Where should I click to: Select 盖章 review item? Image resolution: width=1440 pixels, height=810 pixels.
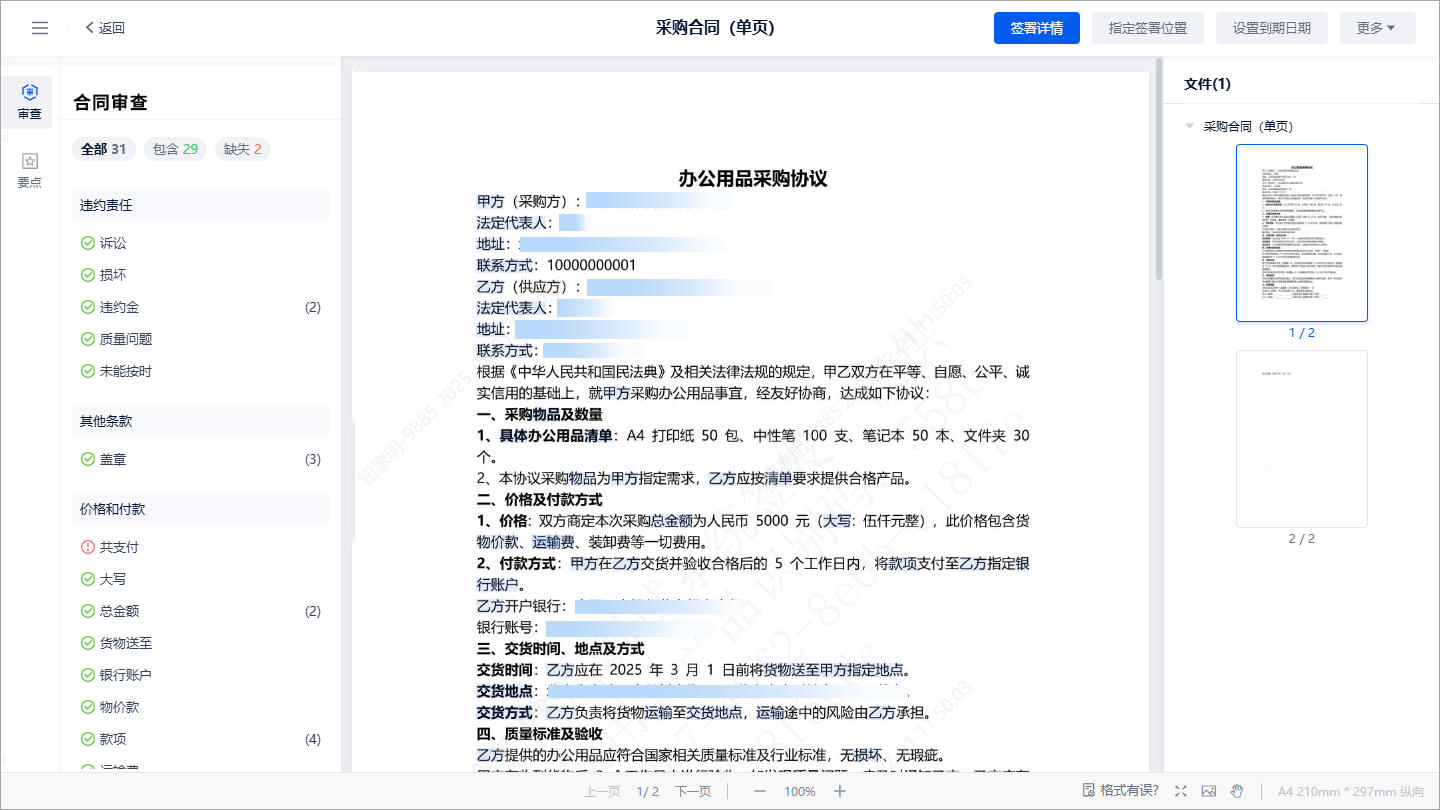(x=200, y=459)
